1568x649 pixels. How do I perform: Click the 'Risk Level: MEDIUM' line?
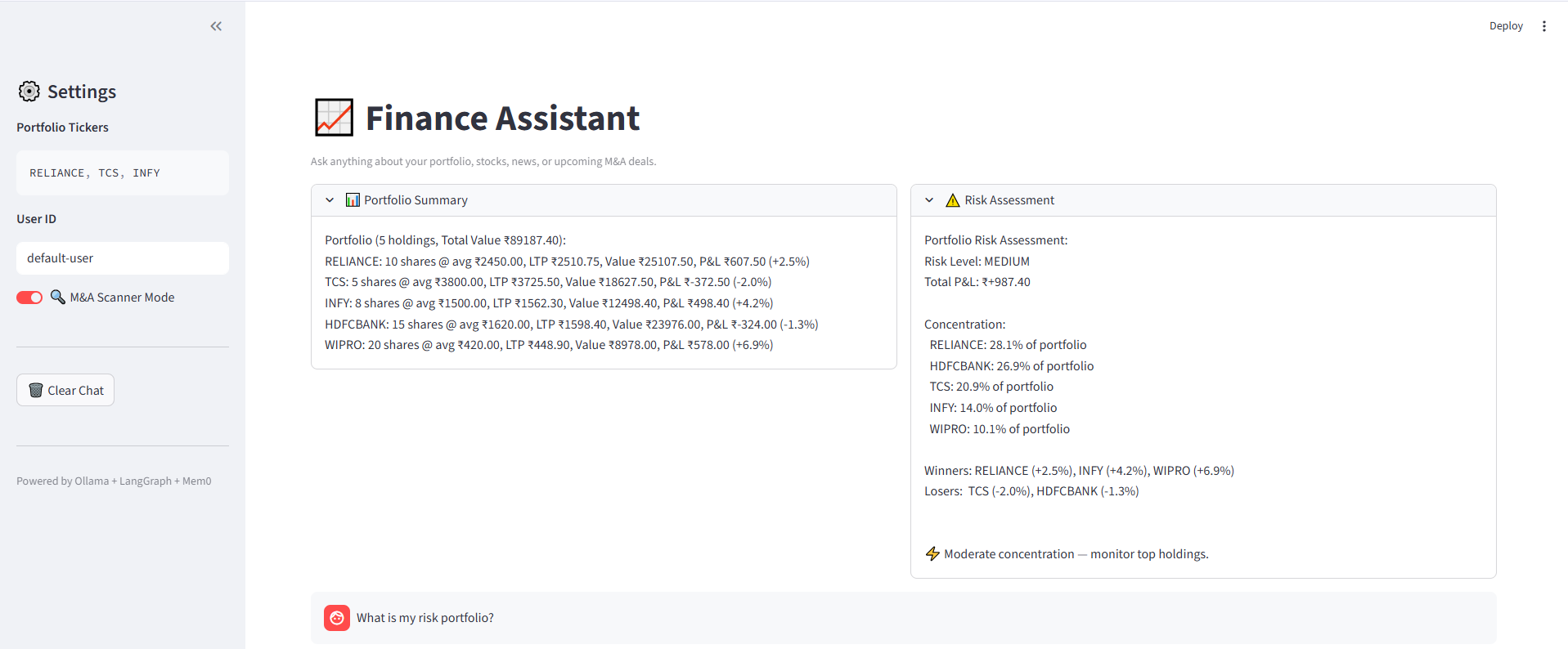977,262
